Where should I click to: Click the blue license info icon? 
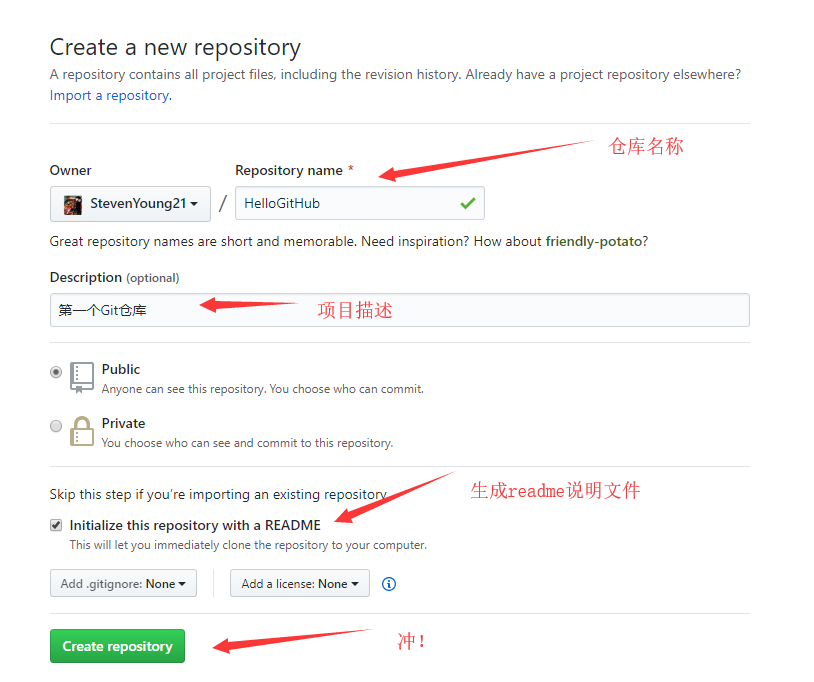point(389,584)
